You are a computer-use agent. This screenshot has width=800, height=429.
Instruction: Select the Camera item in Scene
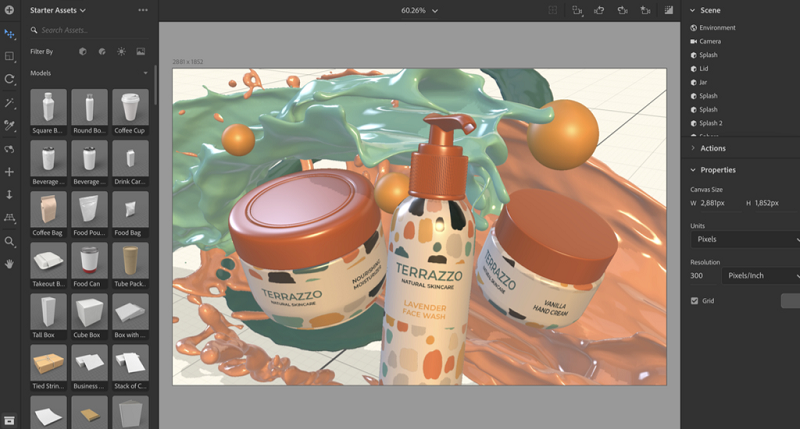click(x=710, y=41)
